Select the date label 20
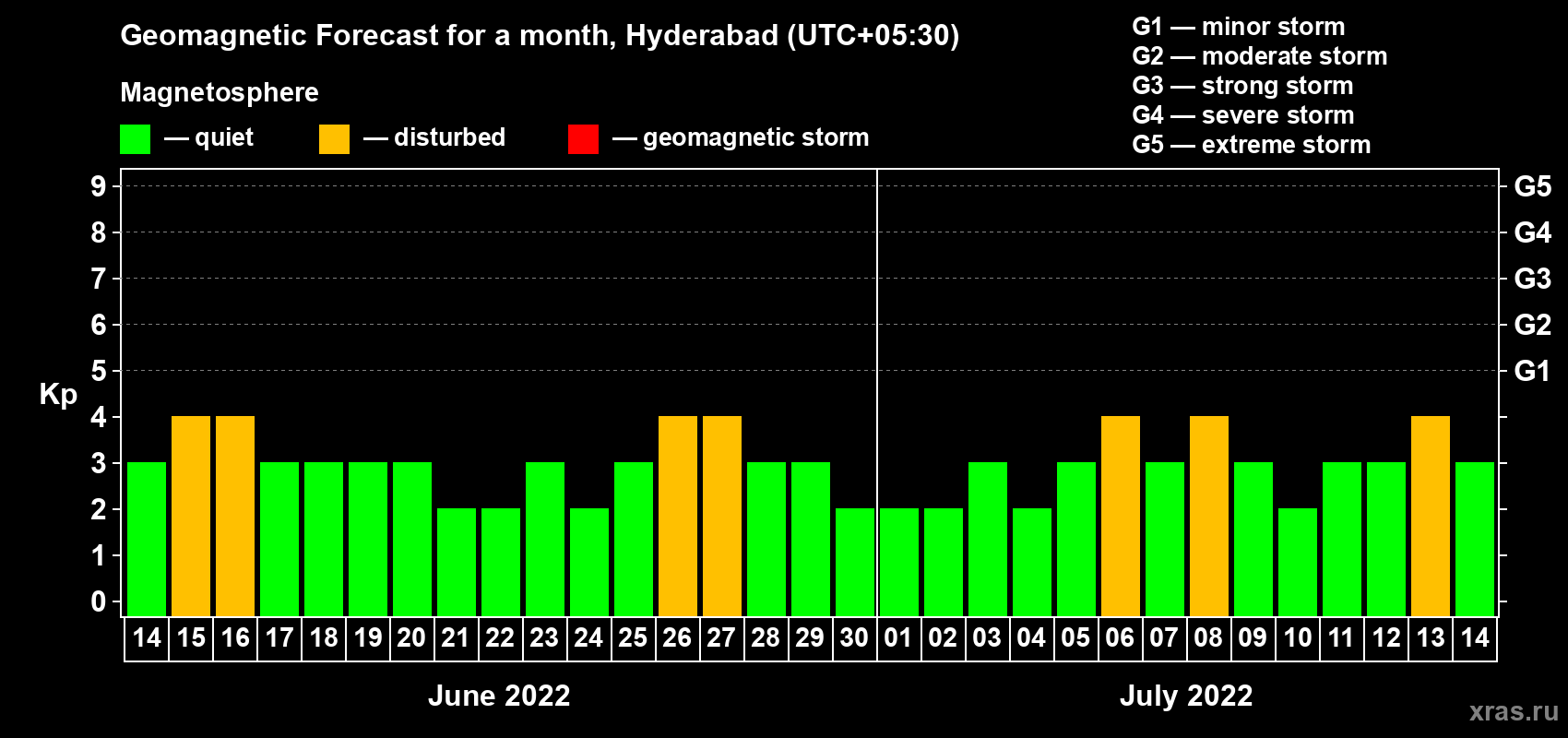Viewport: 1568px width, 738px height. [x=411, y=638]
